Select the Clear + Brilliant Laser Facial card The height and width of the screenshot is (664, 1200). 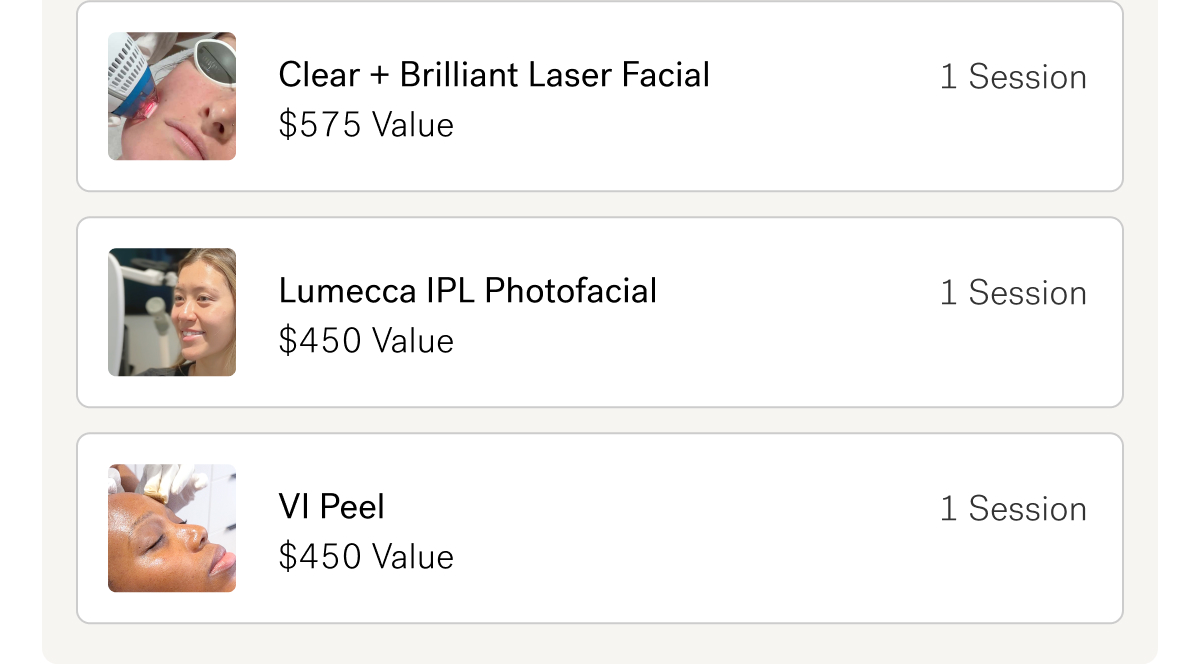[x=600, y=96]
